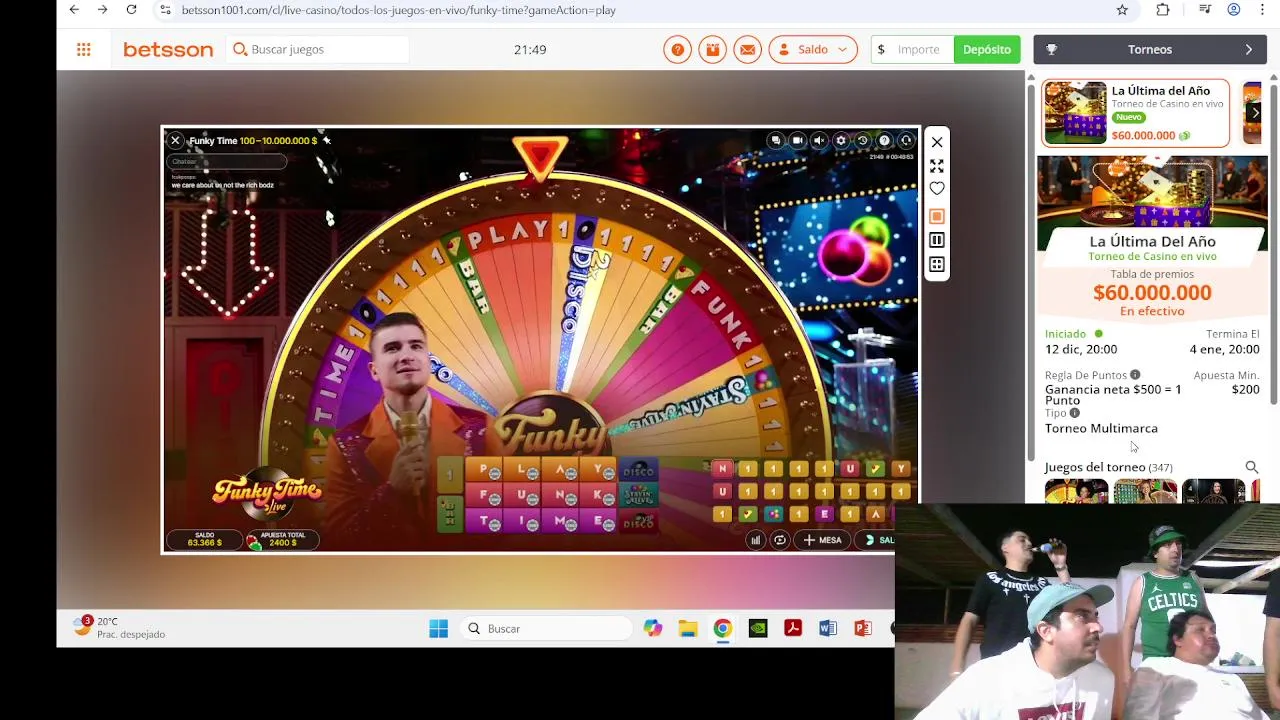The image size is (1280, 720).
Task: View site information icon in address bar
Action: click(166, 10)
